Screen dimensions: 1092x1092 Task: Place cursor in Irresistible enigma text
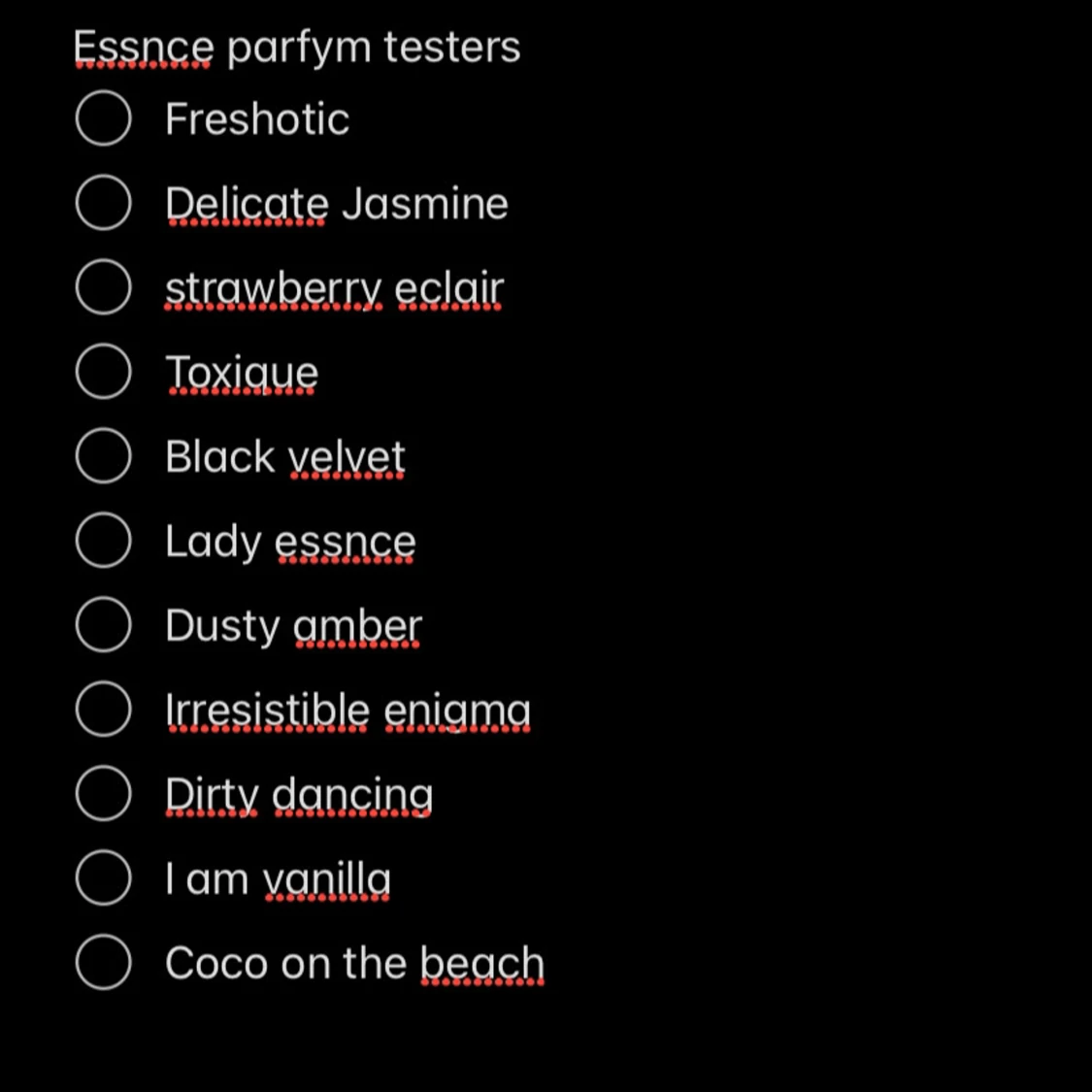click(x=347, y=711)
